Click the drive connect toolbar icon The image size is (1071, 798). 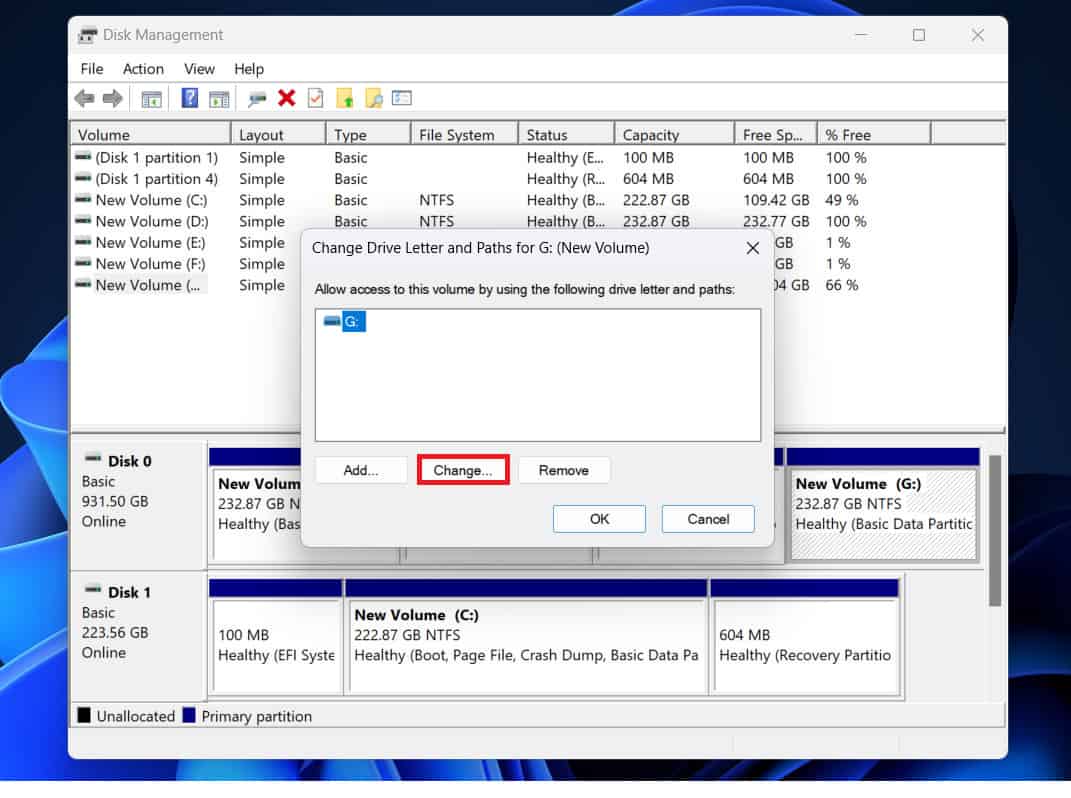pyautogui.click(x=258, y=98)
